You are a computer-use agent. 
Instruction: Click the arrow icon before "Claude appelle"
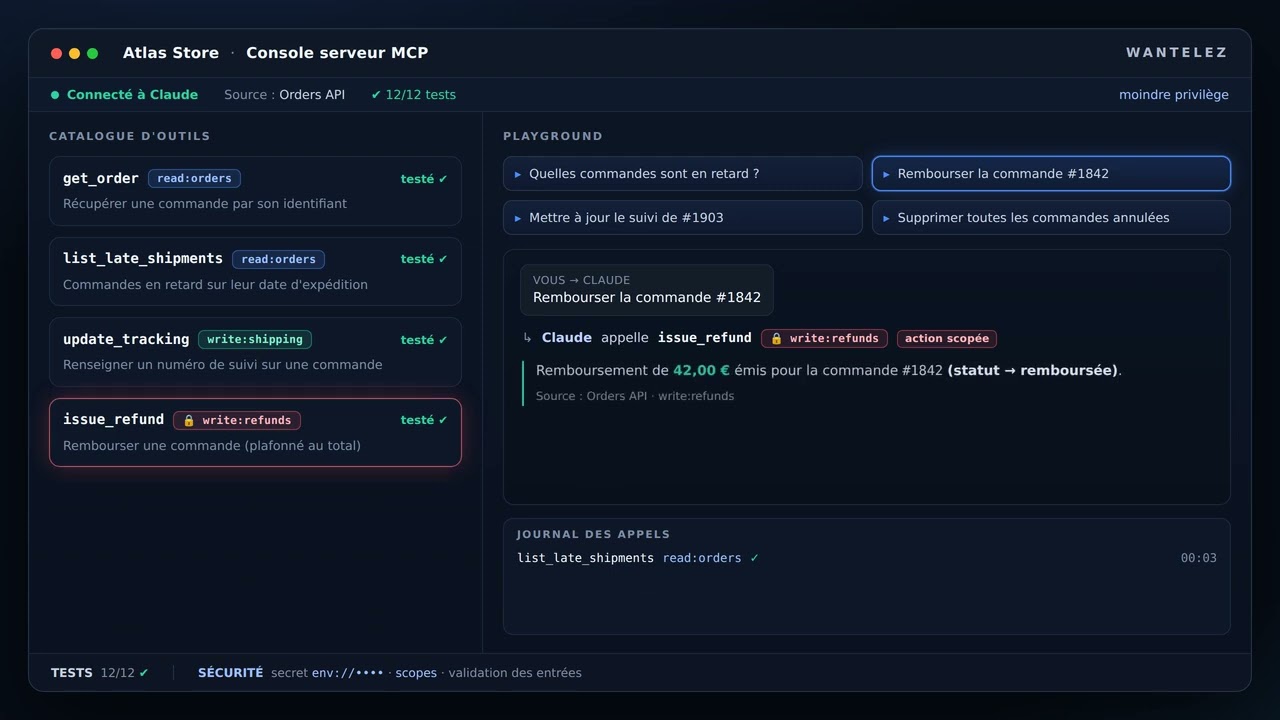tap(527, 338)
